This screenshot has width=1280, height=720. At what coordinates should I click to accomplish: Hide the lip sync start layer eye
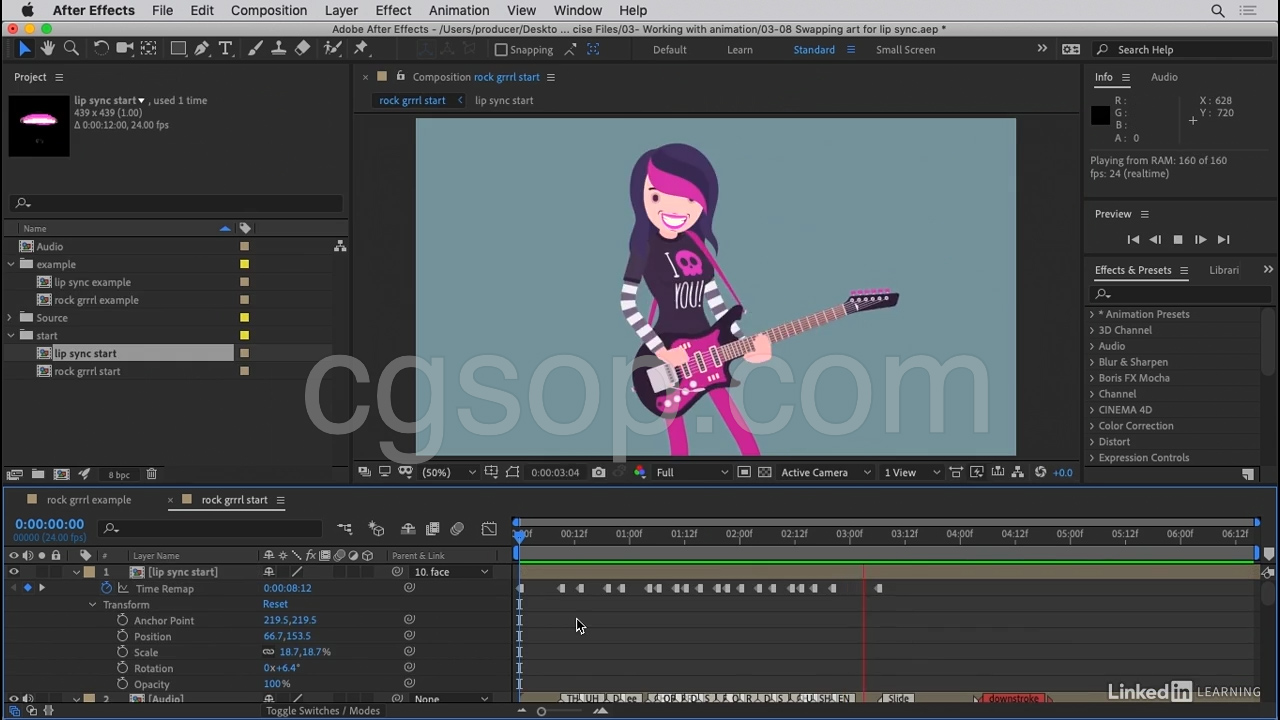click(14, 572)
